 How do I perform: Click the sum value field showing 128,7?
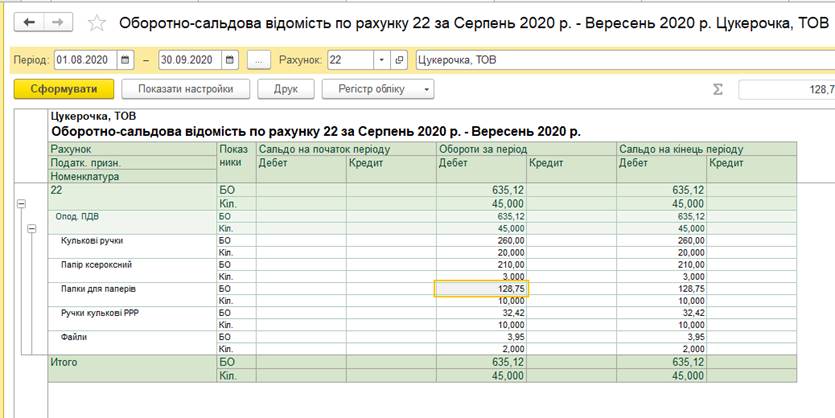tap(786, 89)
